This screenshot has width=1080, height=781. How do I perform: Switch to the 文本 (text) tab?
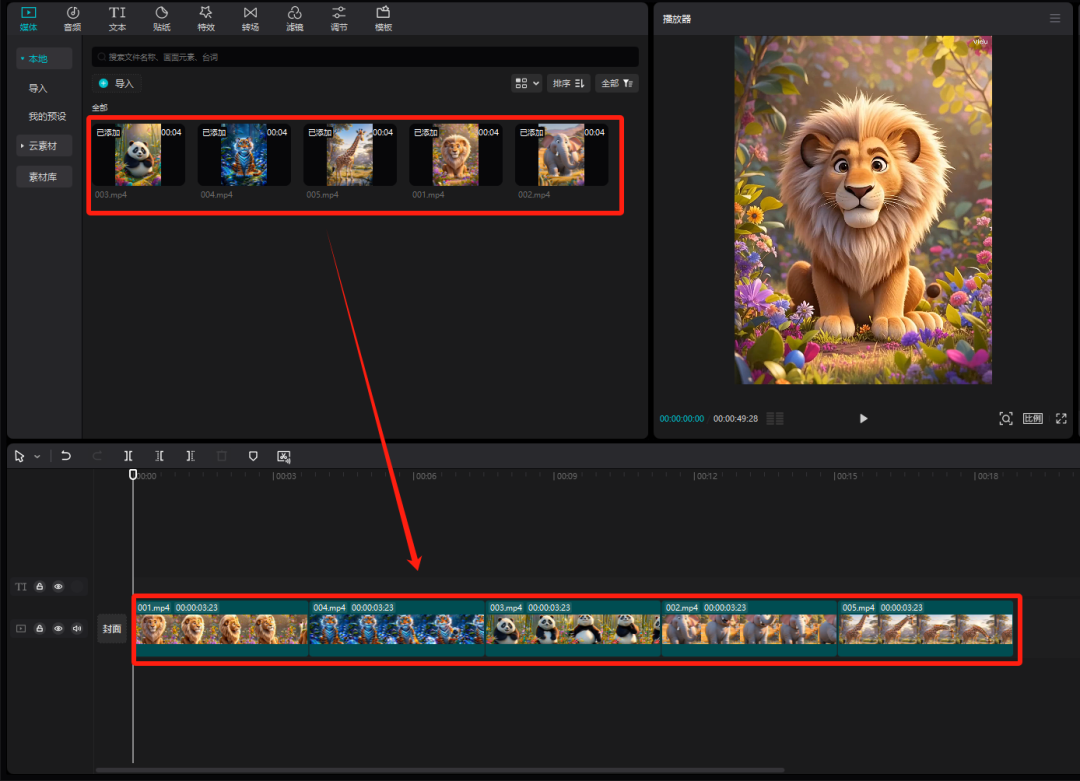pyautogui.click(x=117, y=18)
